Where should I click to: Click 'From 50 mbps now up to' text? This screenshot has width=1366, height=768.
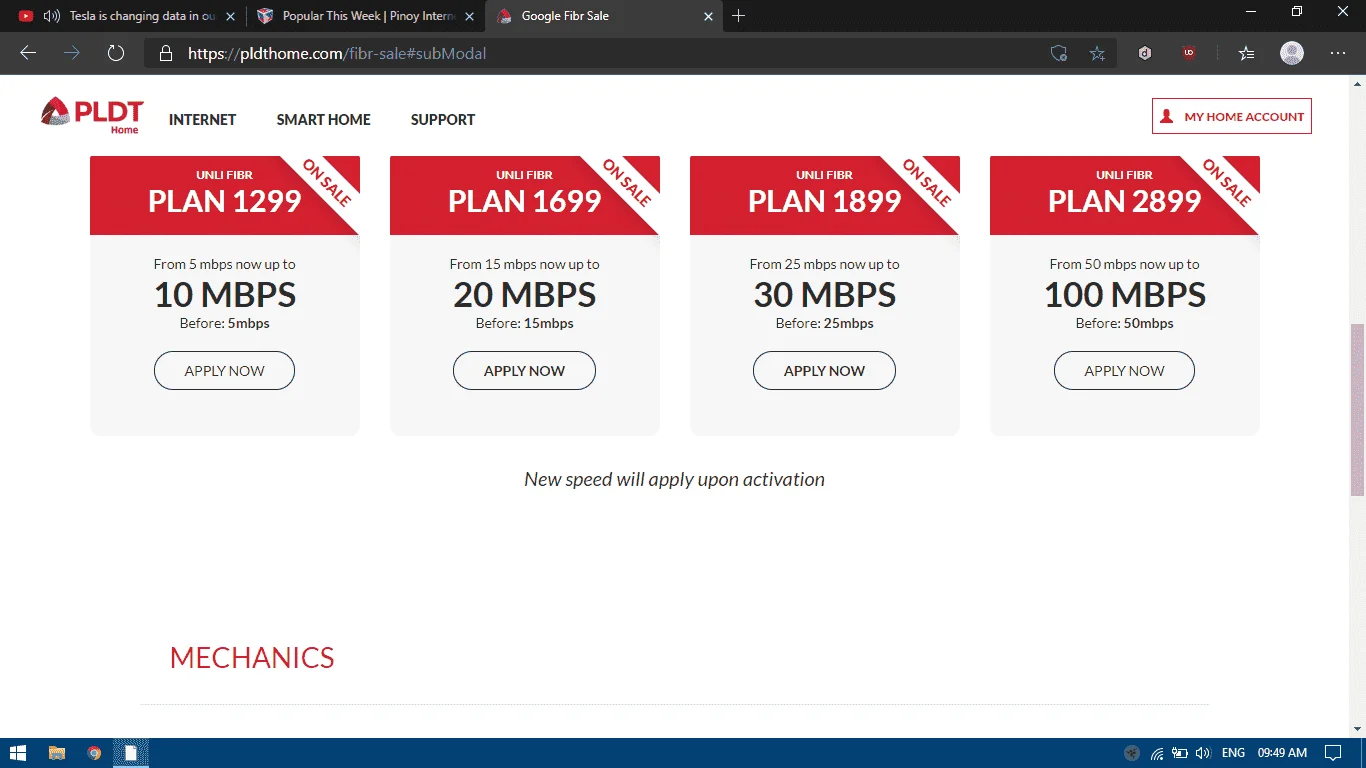point(1125,265)
